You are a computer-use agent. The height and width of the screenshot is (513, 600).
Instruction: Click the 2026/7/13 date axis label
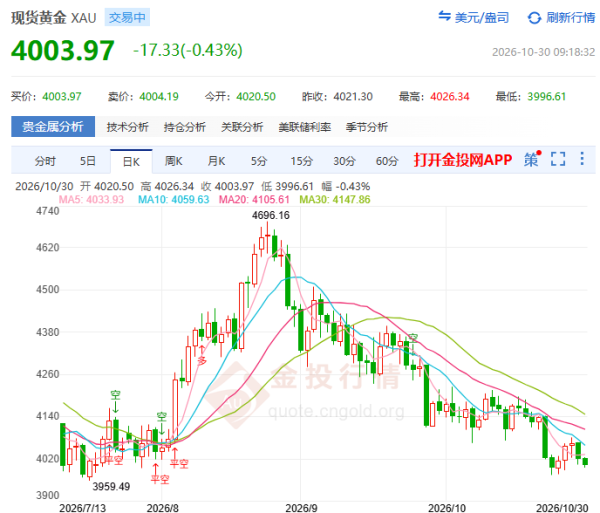(x=83, y=508)
